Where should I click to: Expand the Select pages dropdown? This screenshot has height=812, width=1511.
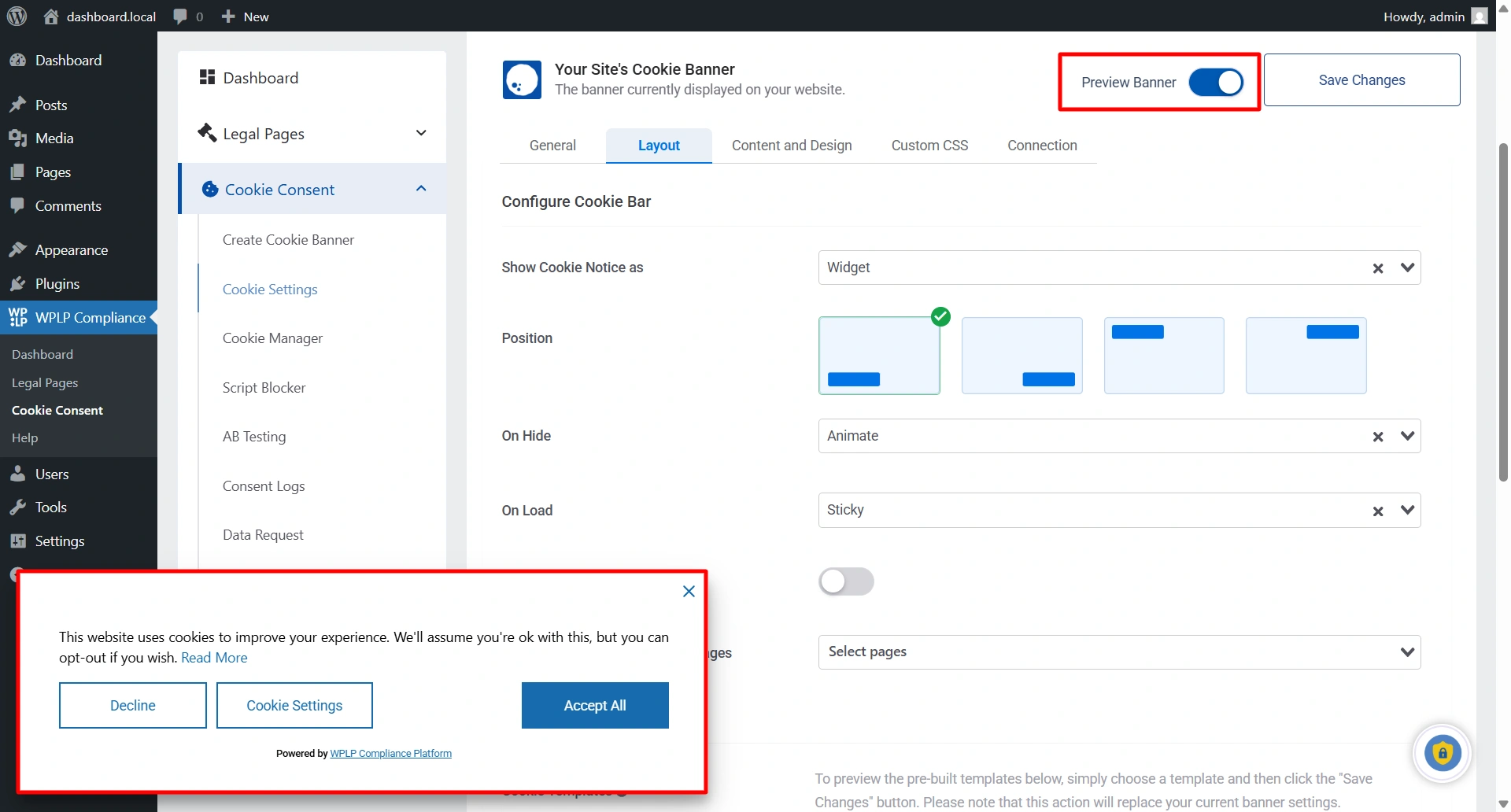pos(1407,652)
